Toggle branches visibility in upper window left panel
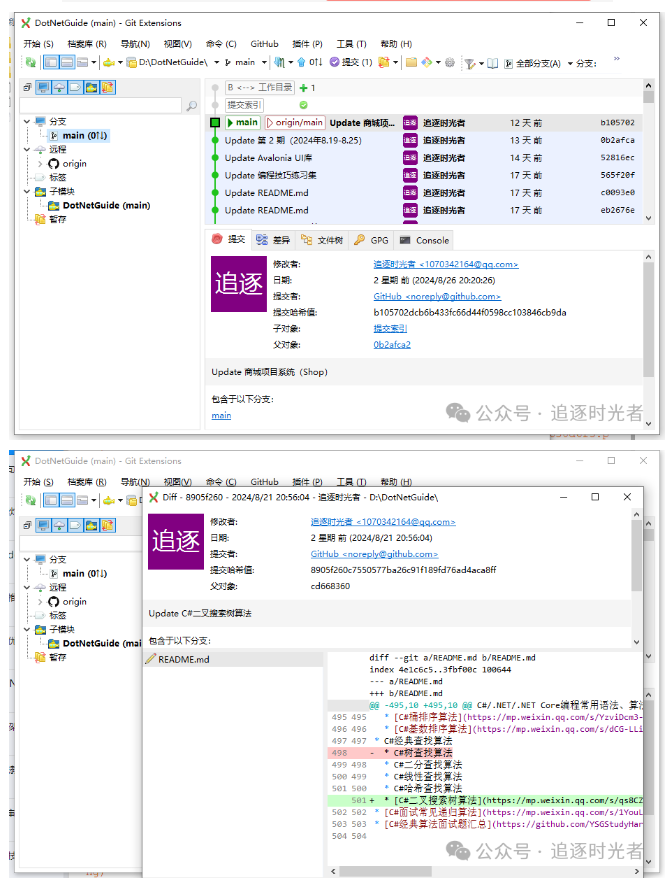Viewport: 666px width, 891px height. click(43, 88)
